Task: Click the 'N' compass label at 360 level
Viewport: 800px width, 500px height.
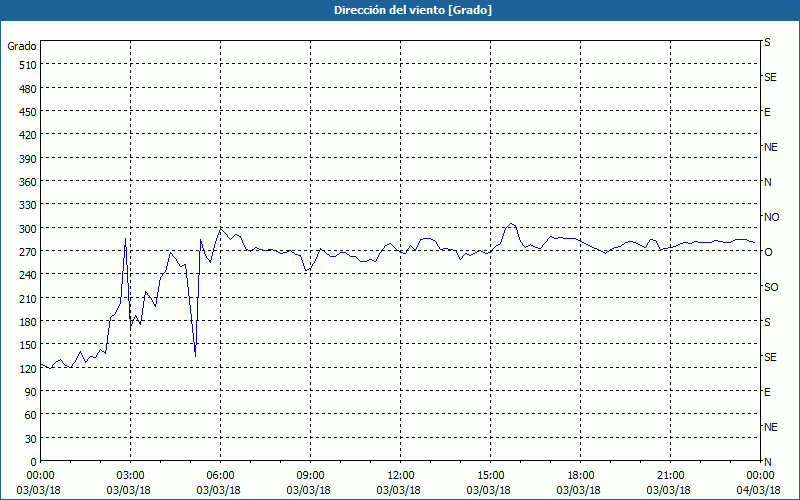Action: point(767,182)
